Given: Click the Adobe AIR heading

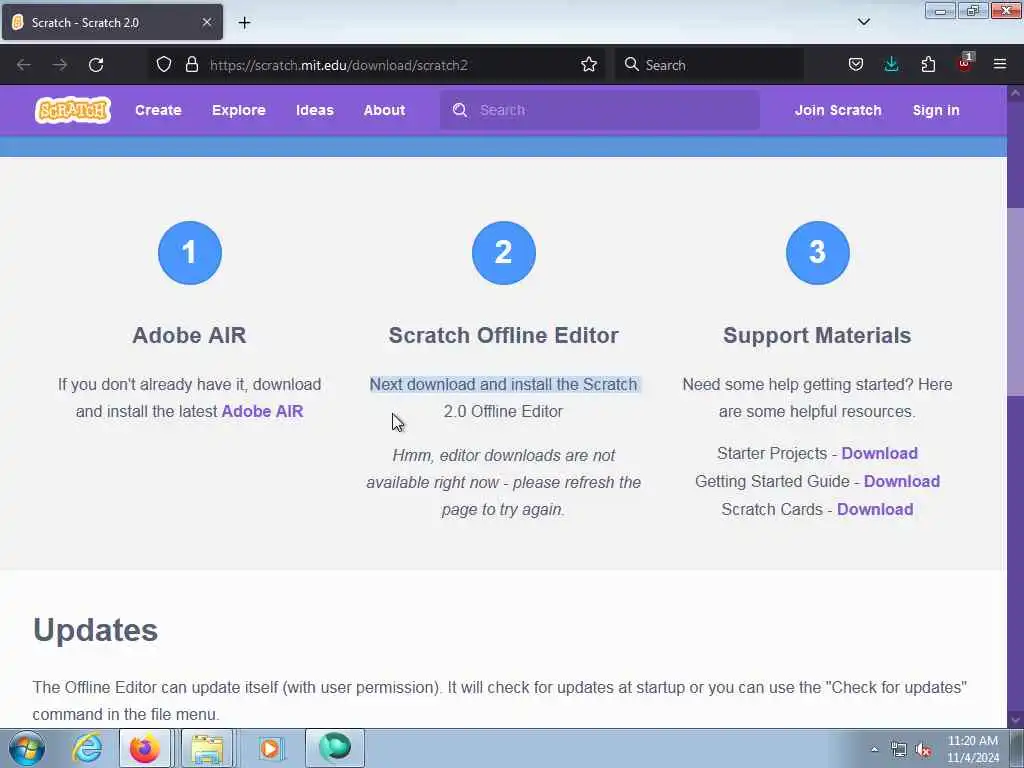Looking at the screenshot, I should (x=189, y=335).
